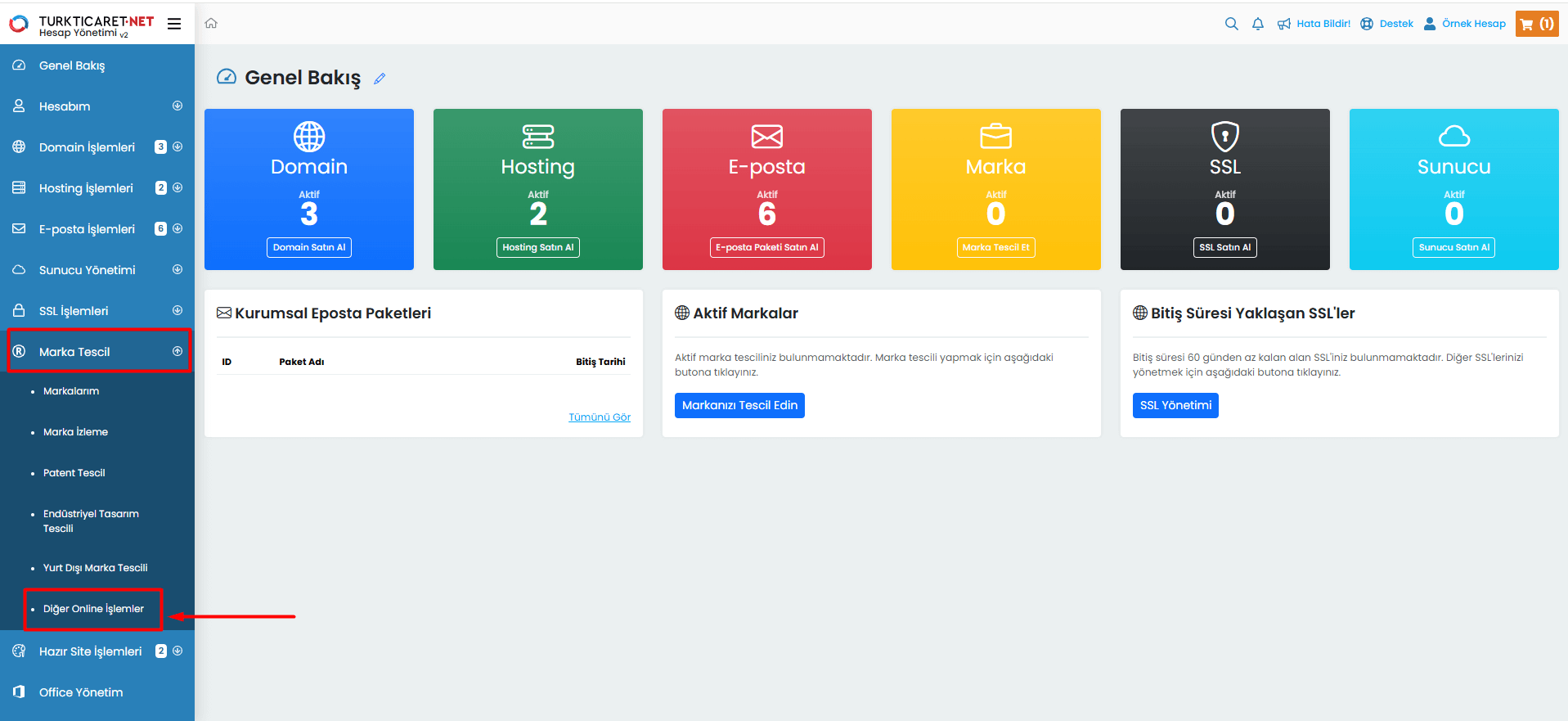Toggle the hamburger sidebar menu icon
Image resolution: width=1568 pixels, height=721 pixels.
point(174,24)
